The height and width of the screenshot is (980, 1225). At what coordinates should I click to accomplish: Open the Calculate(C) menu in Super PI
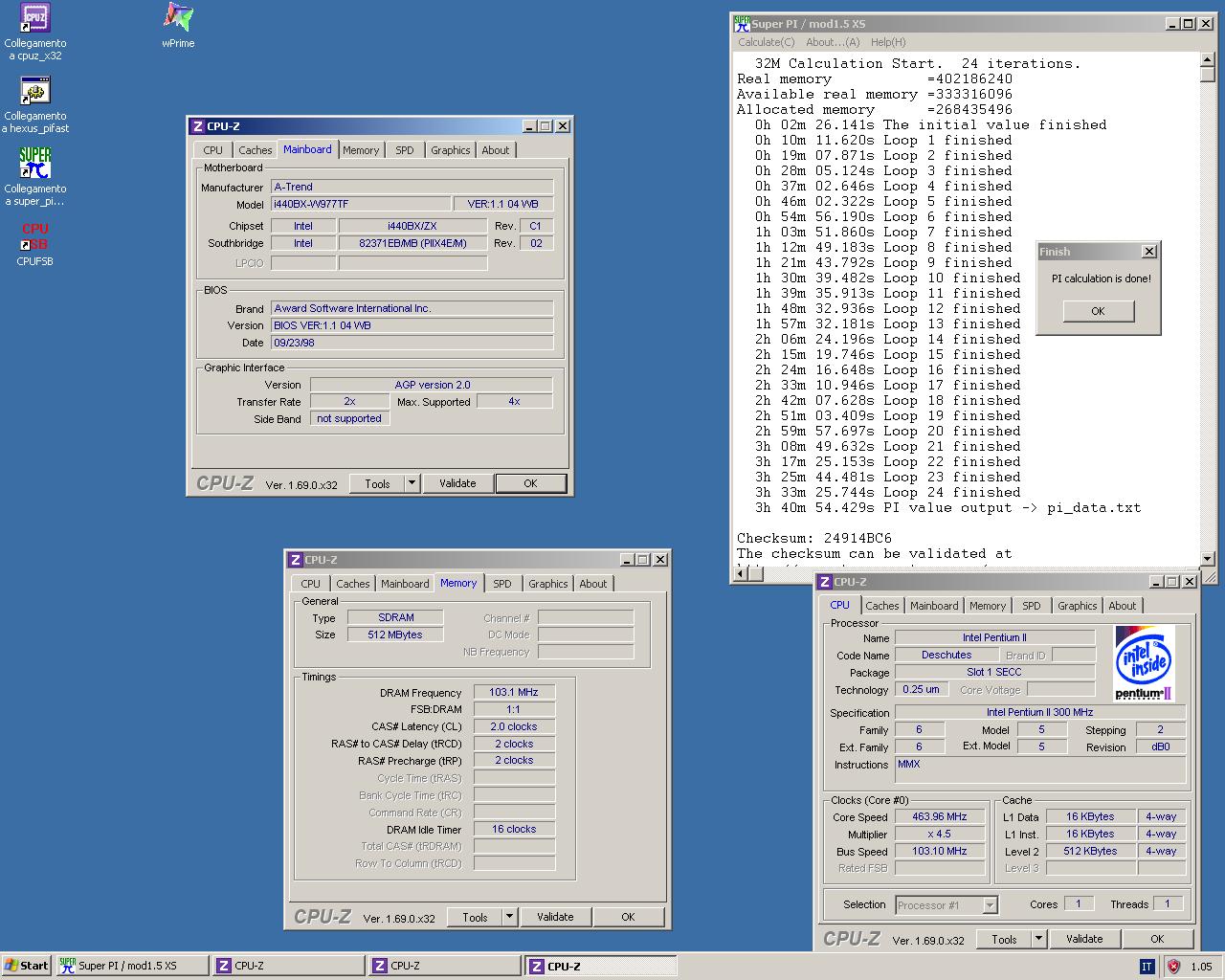click(767, 42)
